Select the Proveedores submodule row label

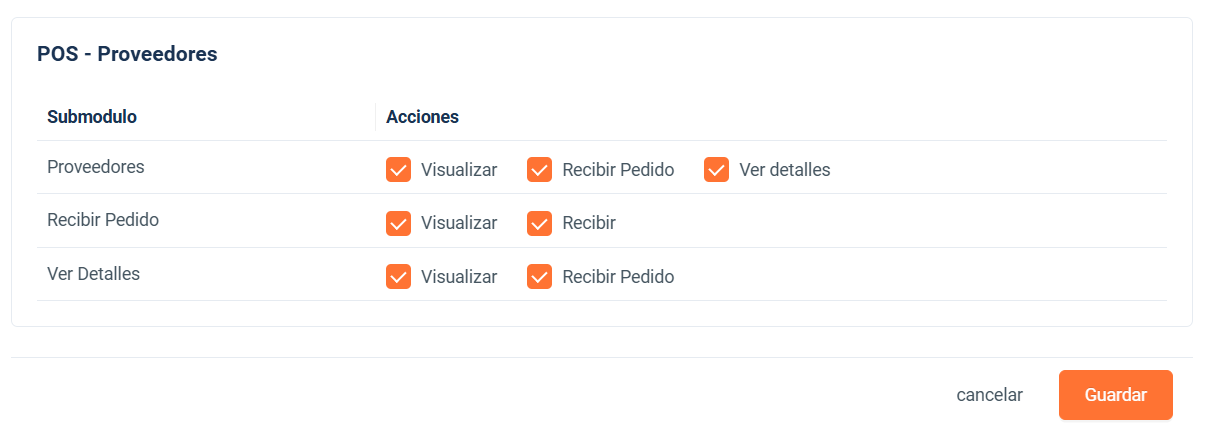pyautogui.click(x=96, y=167)
